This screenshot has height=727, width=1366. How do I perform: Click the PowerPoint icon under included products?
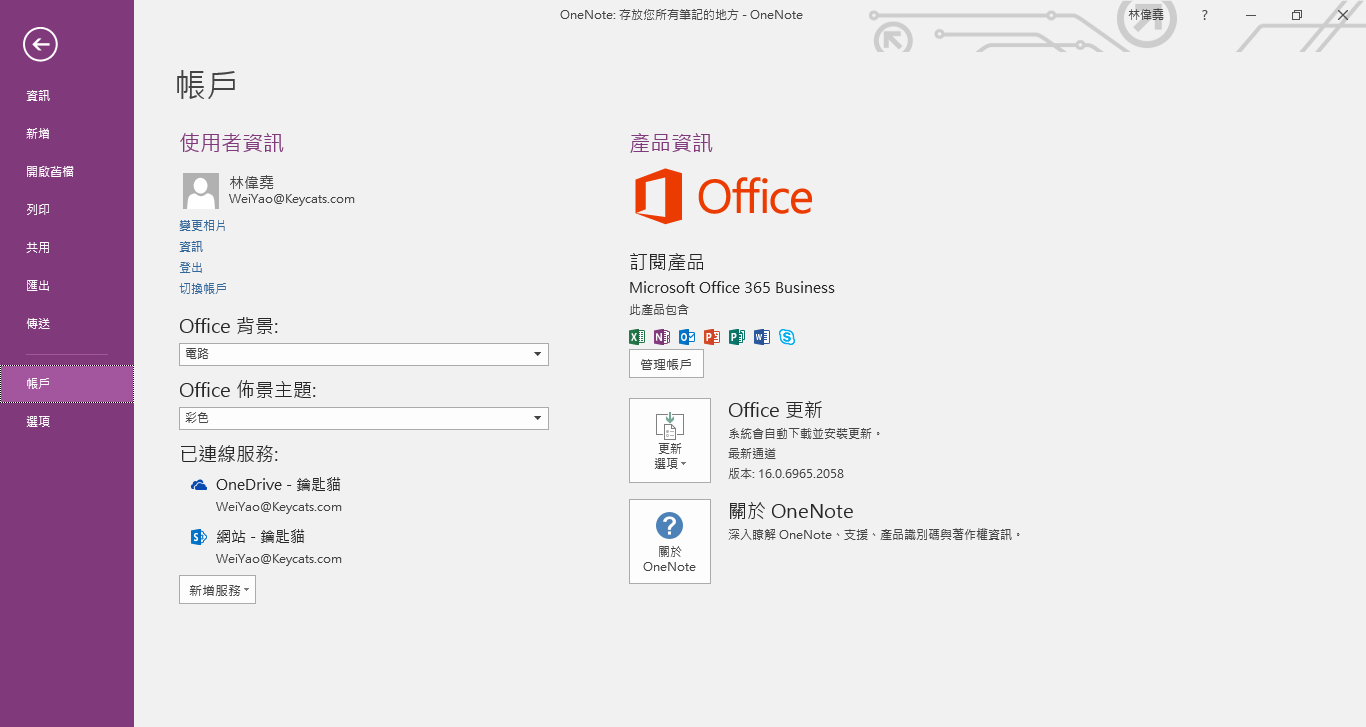pyautogui.click(x=712, y=337)
